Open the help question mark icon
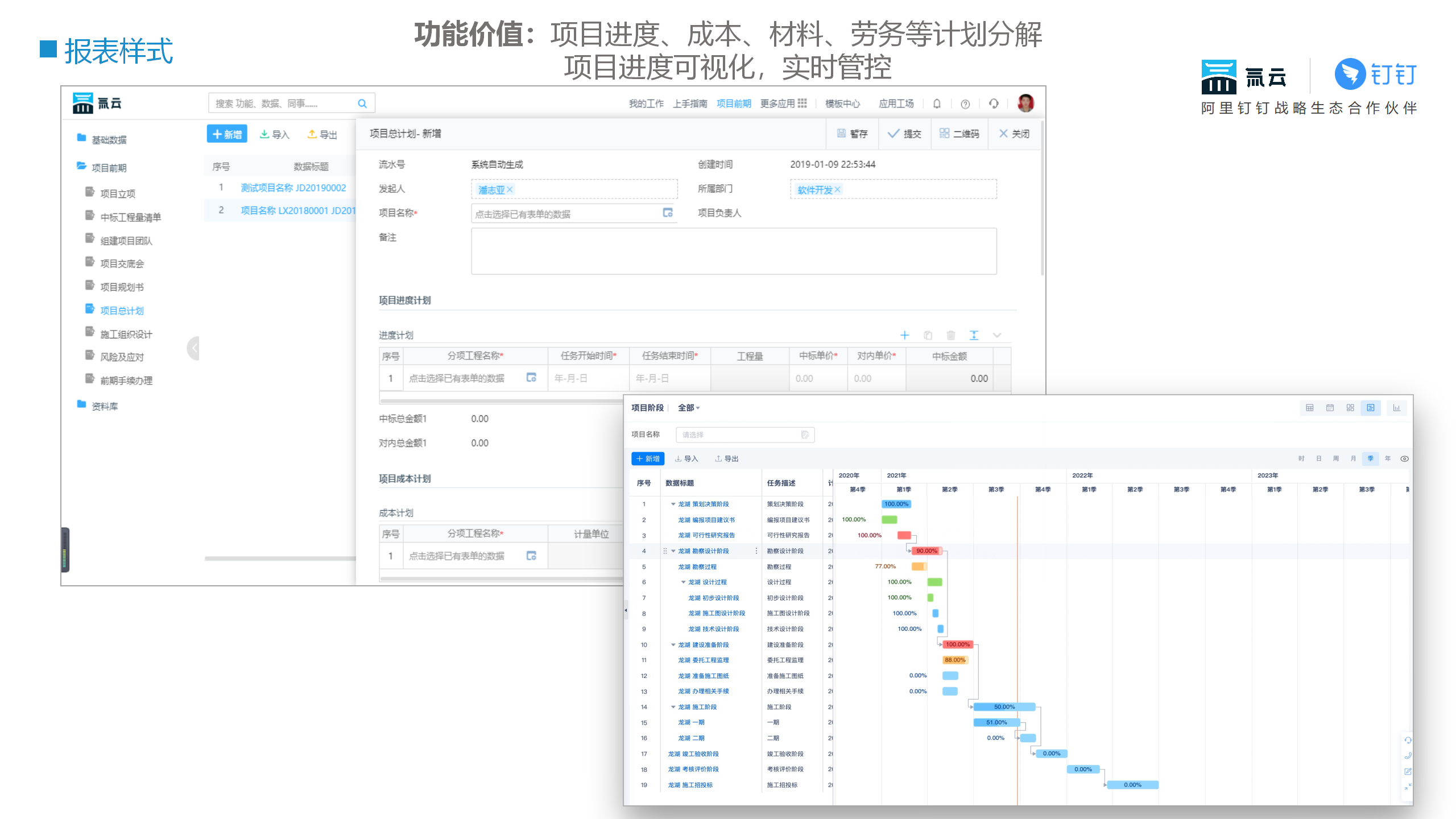Screen dimensions: 1456x819 pyautogui.click(x=965, y=104)
